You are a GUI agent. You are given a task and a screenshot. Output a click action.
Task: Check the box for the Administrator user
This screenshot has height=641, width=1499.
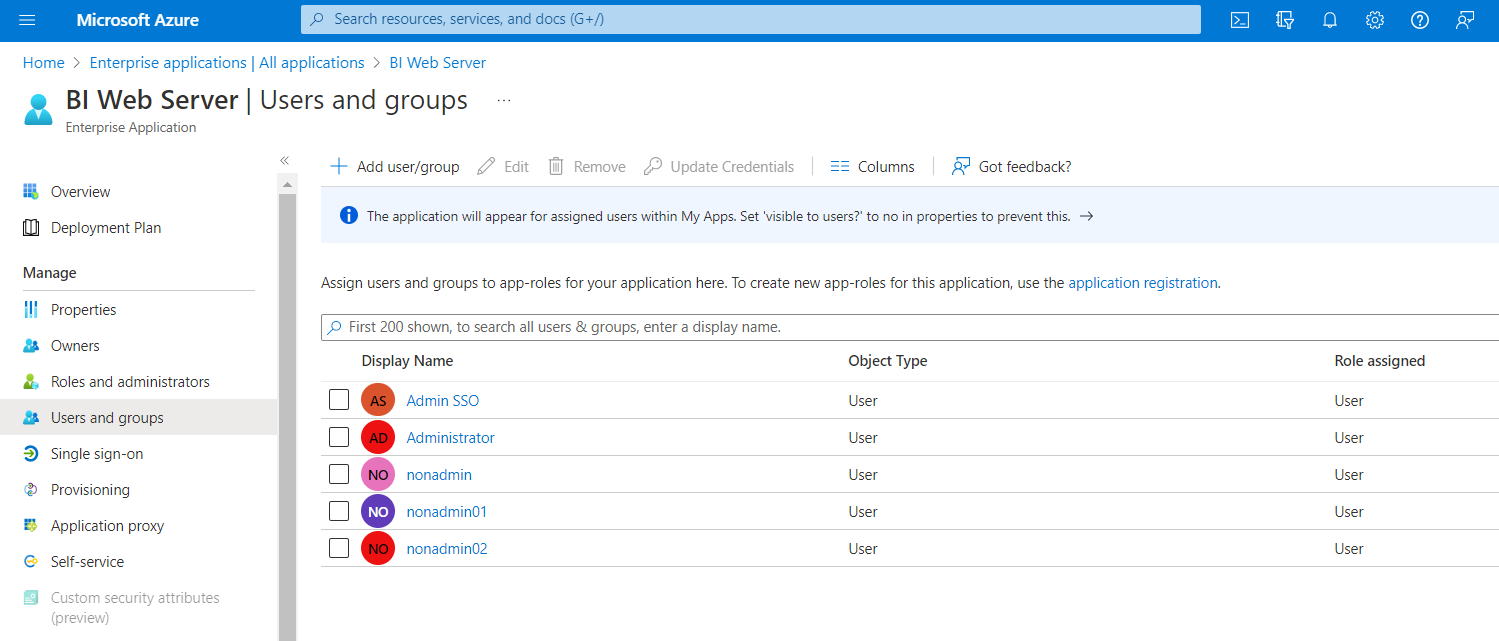(x=339, y=437)
